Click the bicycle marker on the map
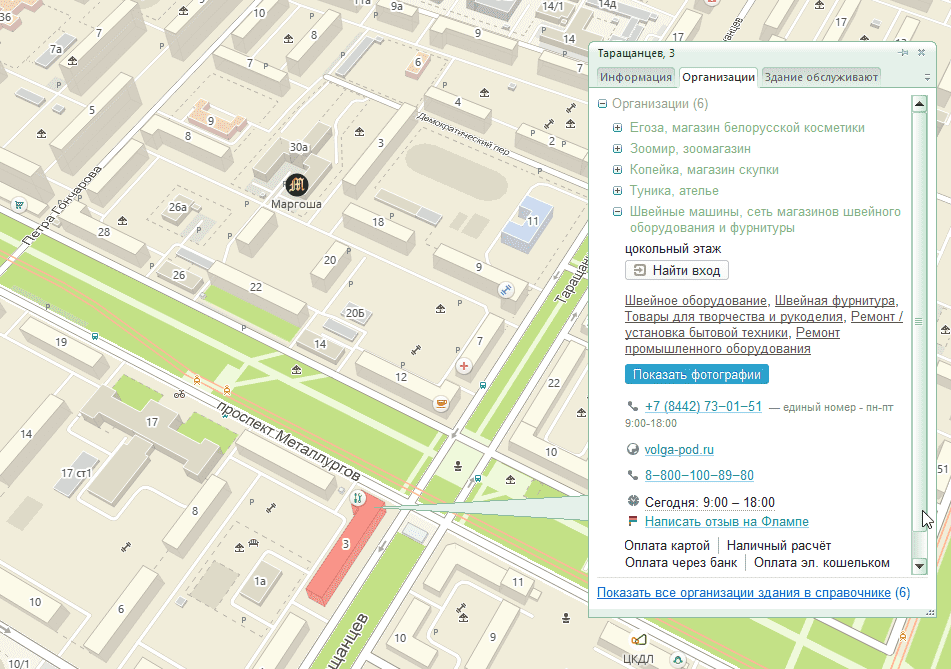This screenshot has height=669, width=951. [x=179, y=394]
